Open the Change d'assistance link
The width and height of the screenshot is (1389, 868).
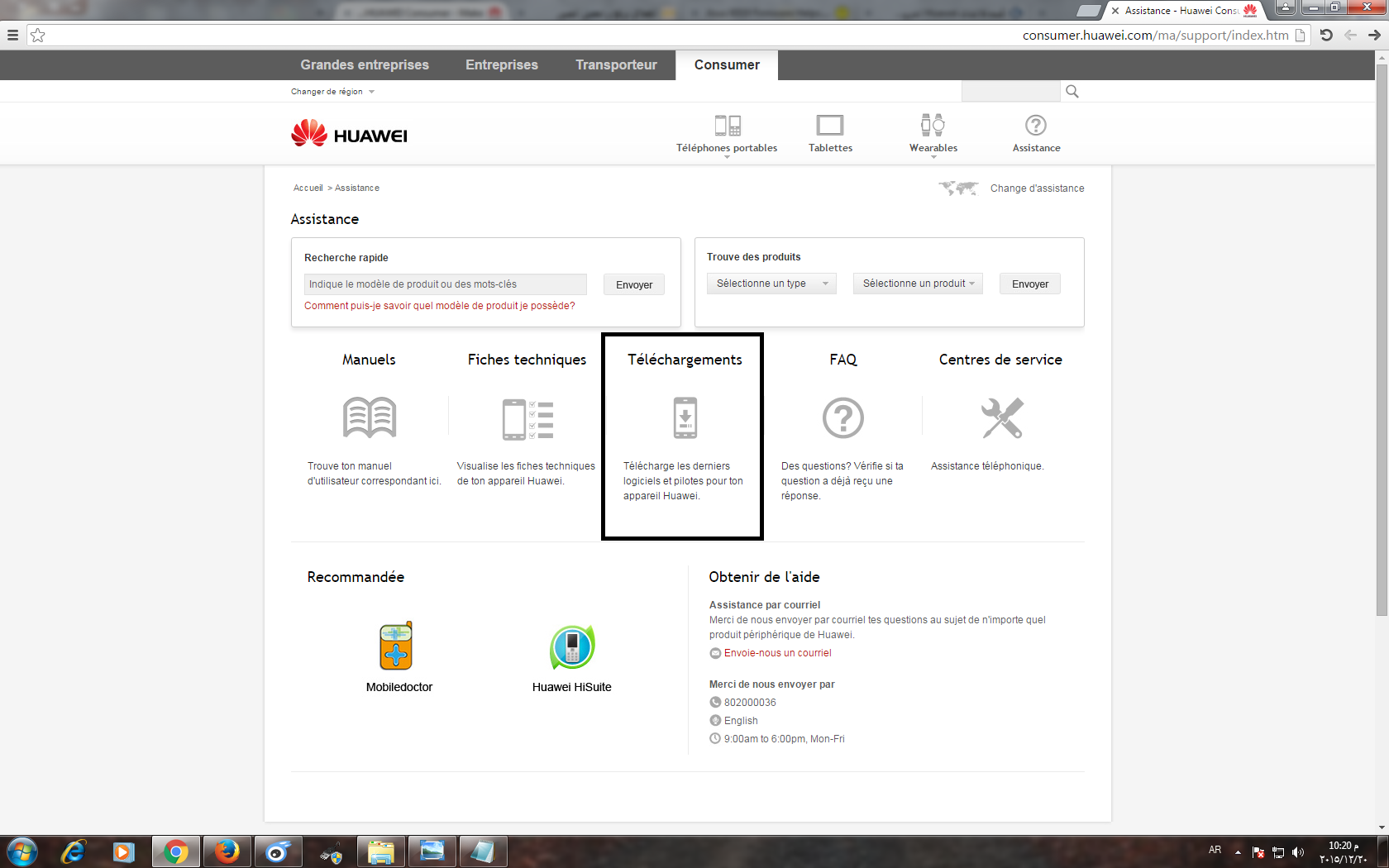[1037, 188]
